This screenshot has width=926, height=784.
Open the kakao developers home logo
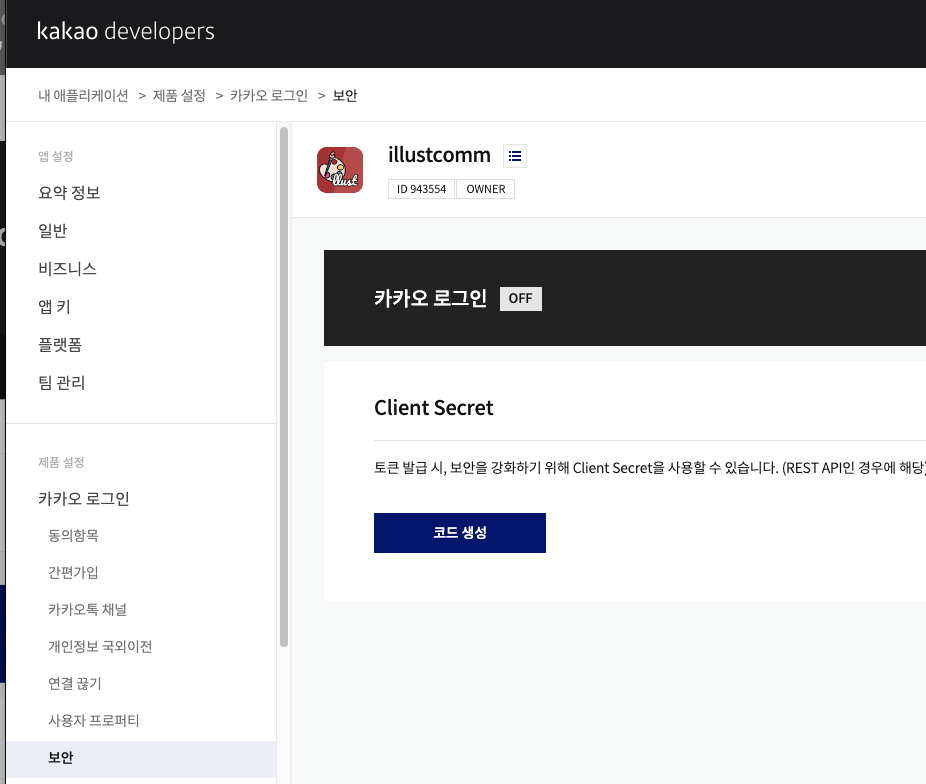[x=125, y=31]
